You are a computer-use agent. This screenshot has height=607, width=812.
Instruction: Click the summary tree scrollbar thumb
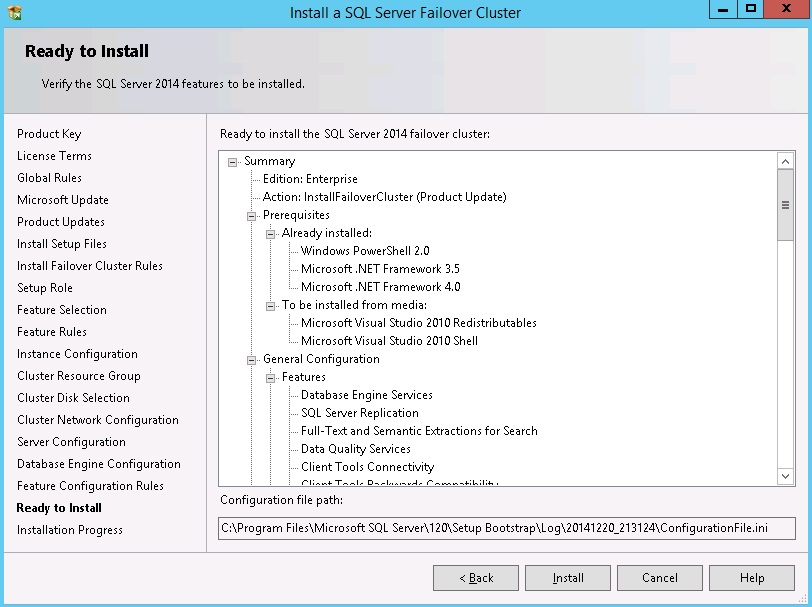click(x=785, y=205)
